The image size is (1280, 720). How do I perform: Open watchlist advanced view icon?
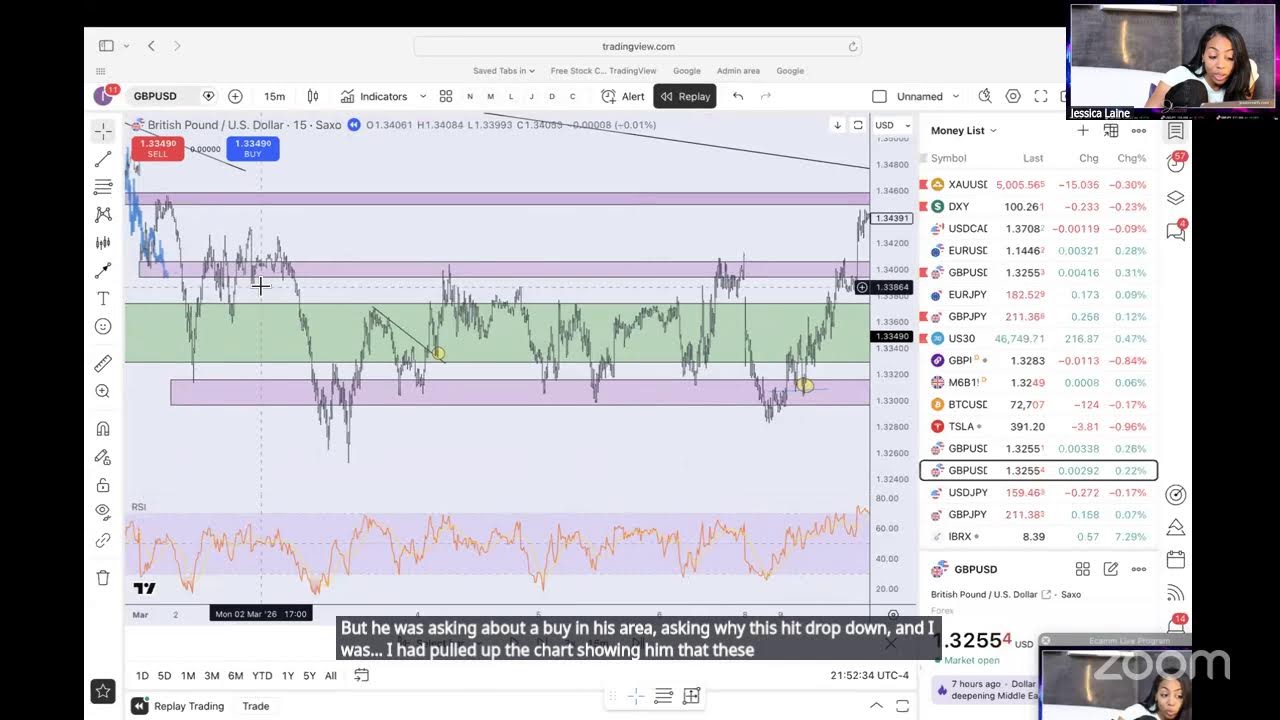(x=1111, y=130)
